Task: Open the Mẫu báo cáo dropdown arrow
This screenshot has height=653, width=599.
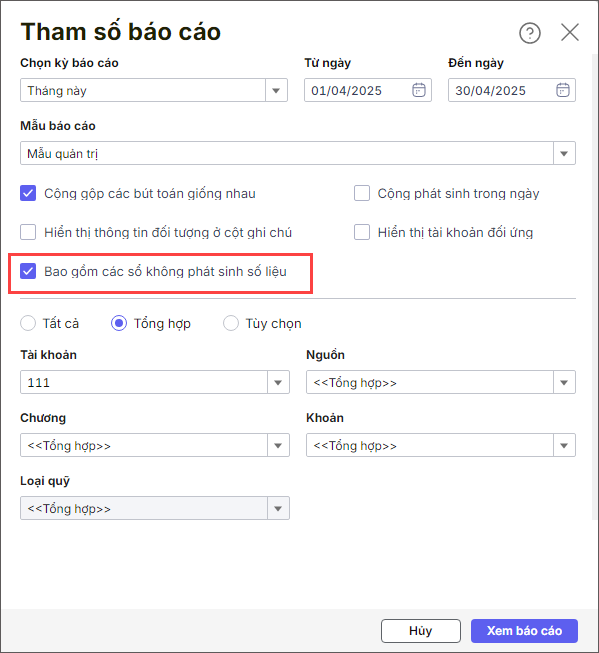Action: (564, 153)
